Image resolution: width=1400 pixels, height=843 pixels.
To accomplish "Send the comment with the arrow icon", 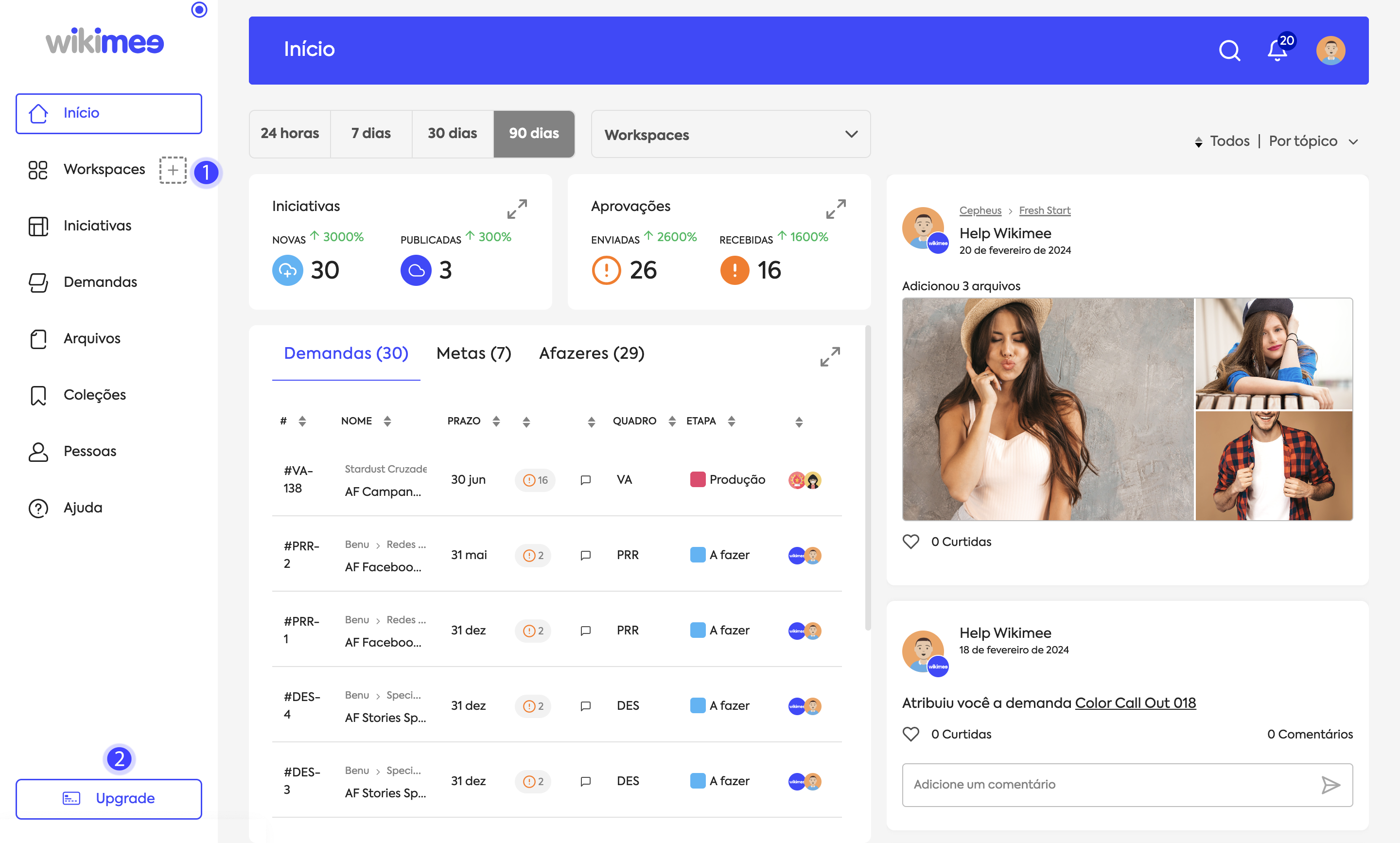I will [1330, 785].
